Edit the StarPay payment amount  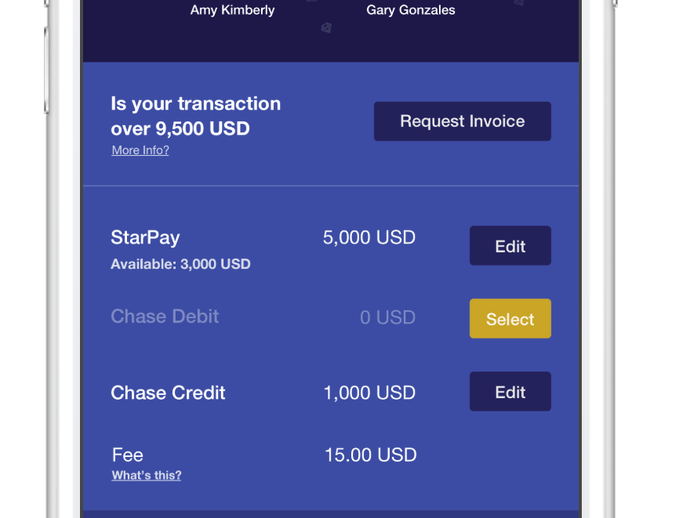click(510, 246)
